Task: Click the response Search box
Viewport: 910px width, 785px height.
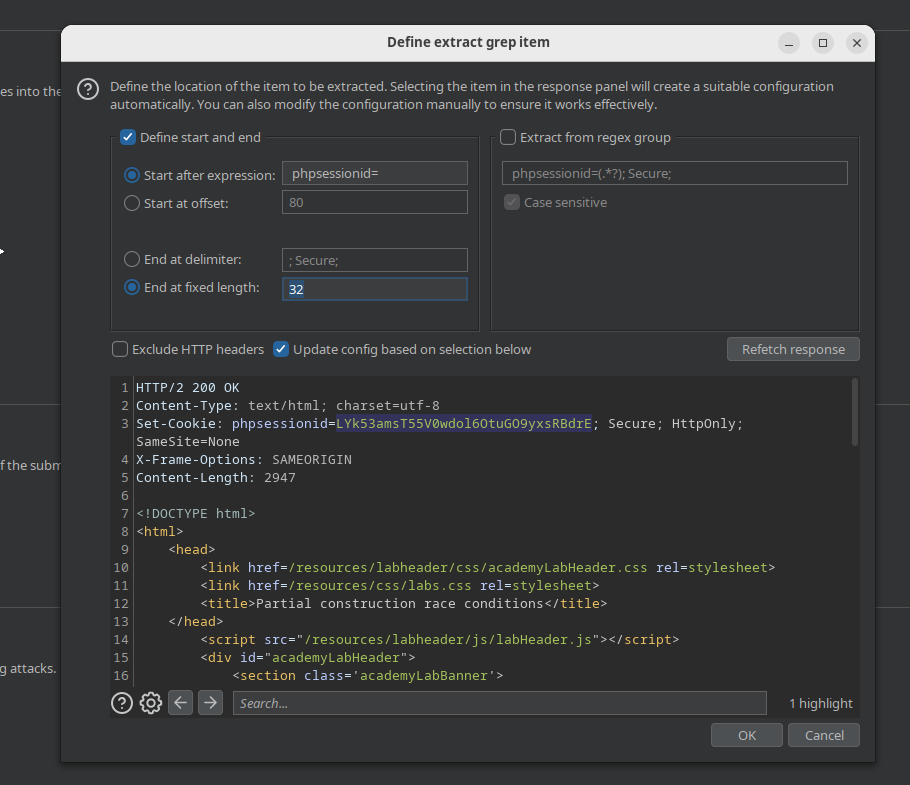Action: click(x=499, y=703)
